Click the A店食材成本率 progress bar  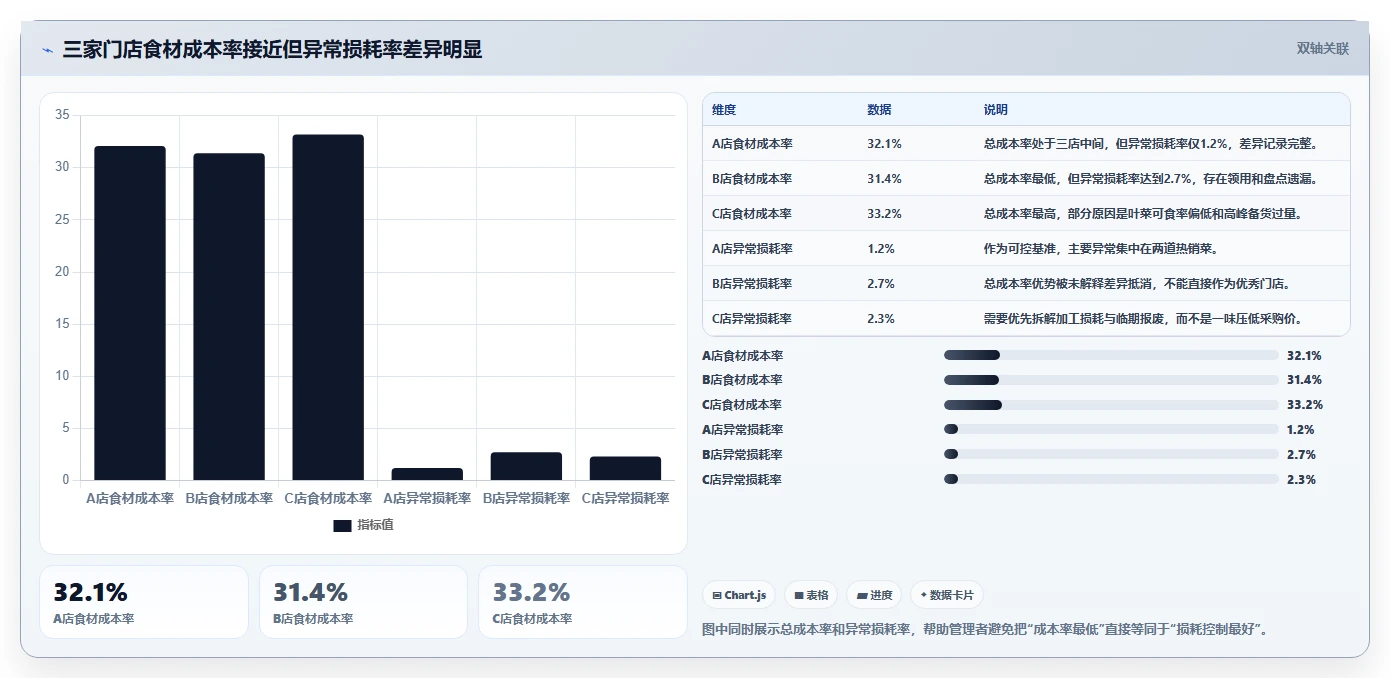tap(1111, 355)
